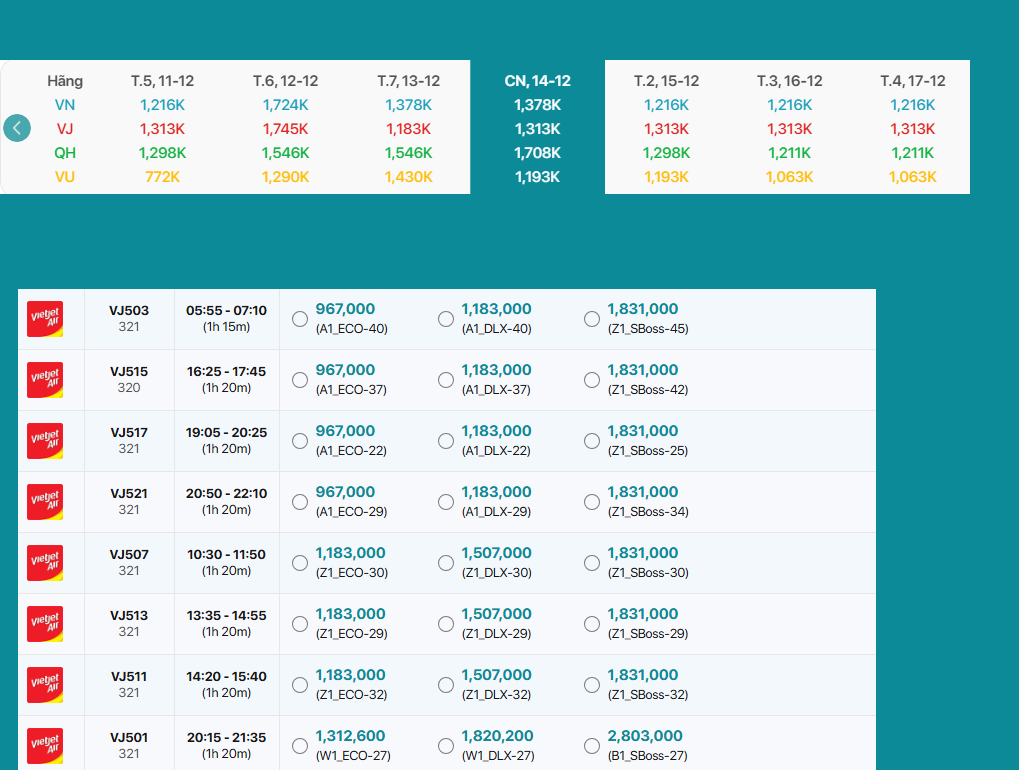1019x770 pixels.
Task: Click the Vietjet logo for flight VJ515
Action: [x=45, y=380]
